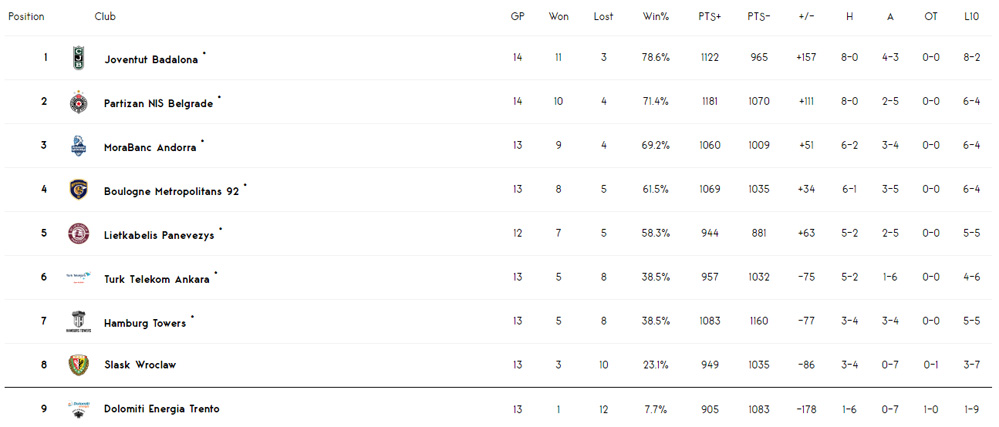This screenshot has height=427, width=999.
Task: Go to the Hamburg Towers club link
Action: 145,323
